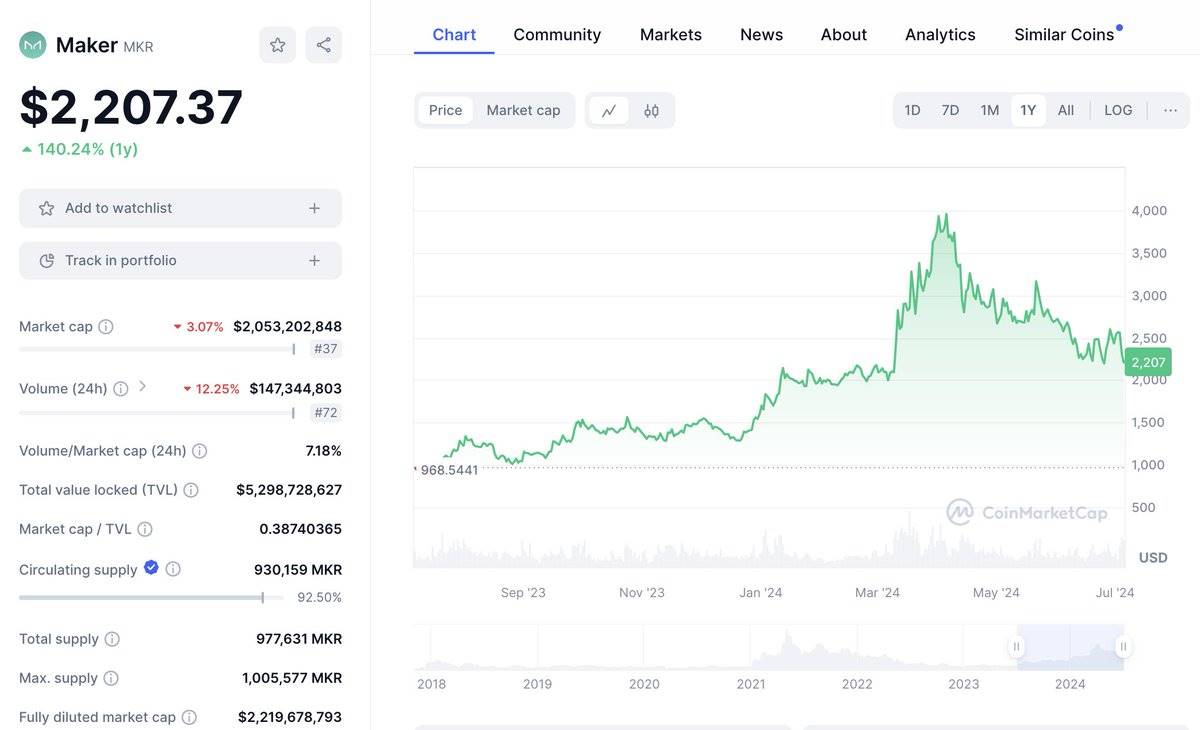Screen dimensions: 1200x730
Task: Click the Maker logo icon
Action: tap(33, 45)
